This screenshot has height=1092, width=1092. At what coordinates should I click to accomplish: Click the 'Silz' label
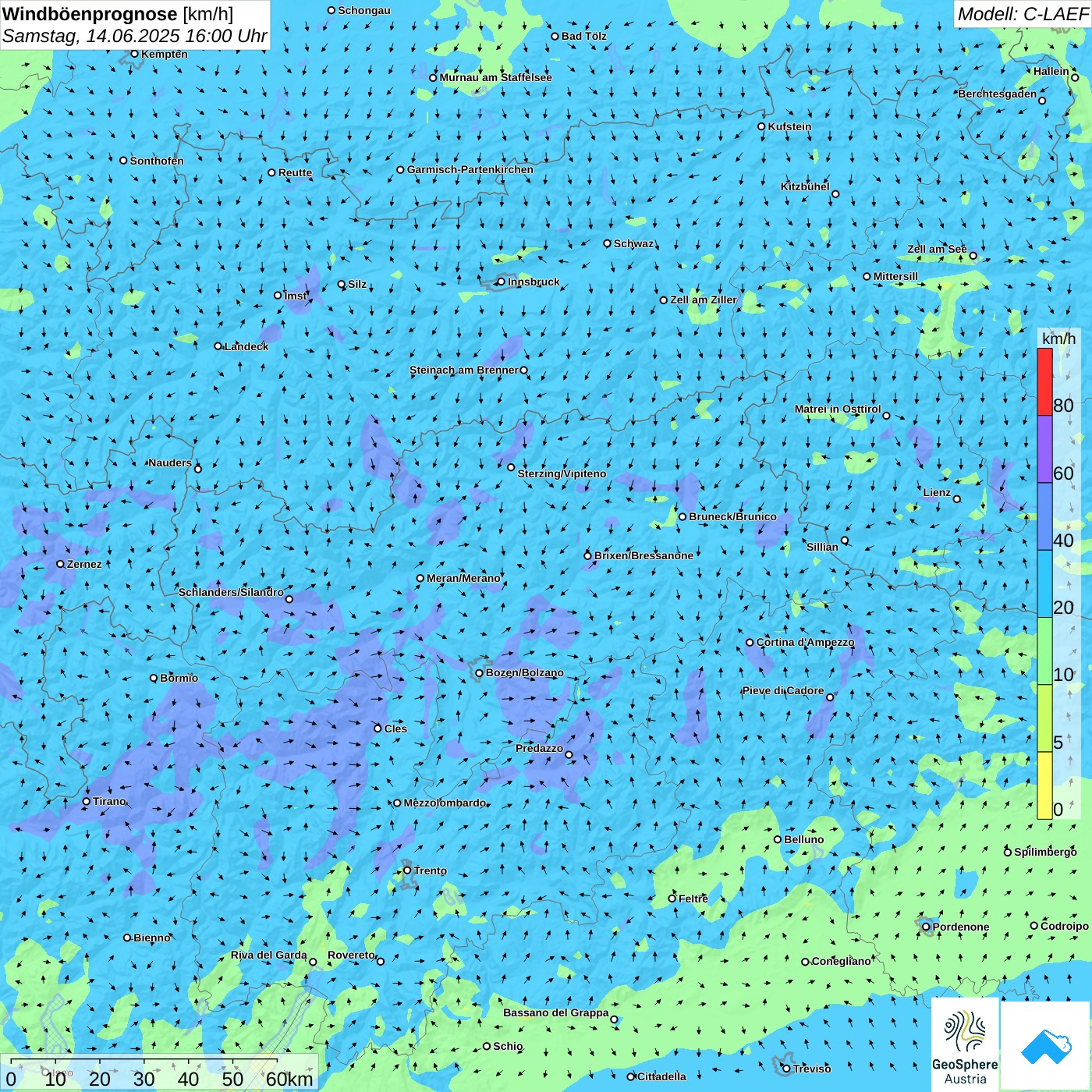click(x=356, y=284)
